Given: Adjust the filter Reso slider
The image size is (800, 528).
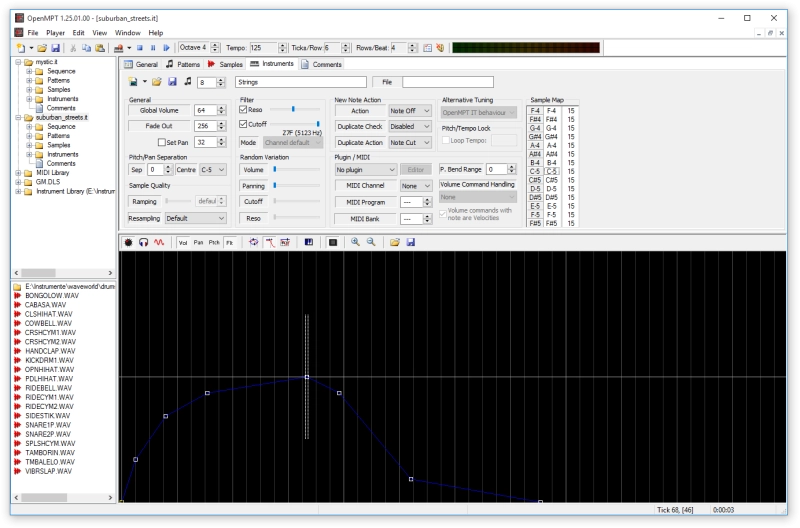Looking at the screenshot, I should [x=295, y=109].
